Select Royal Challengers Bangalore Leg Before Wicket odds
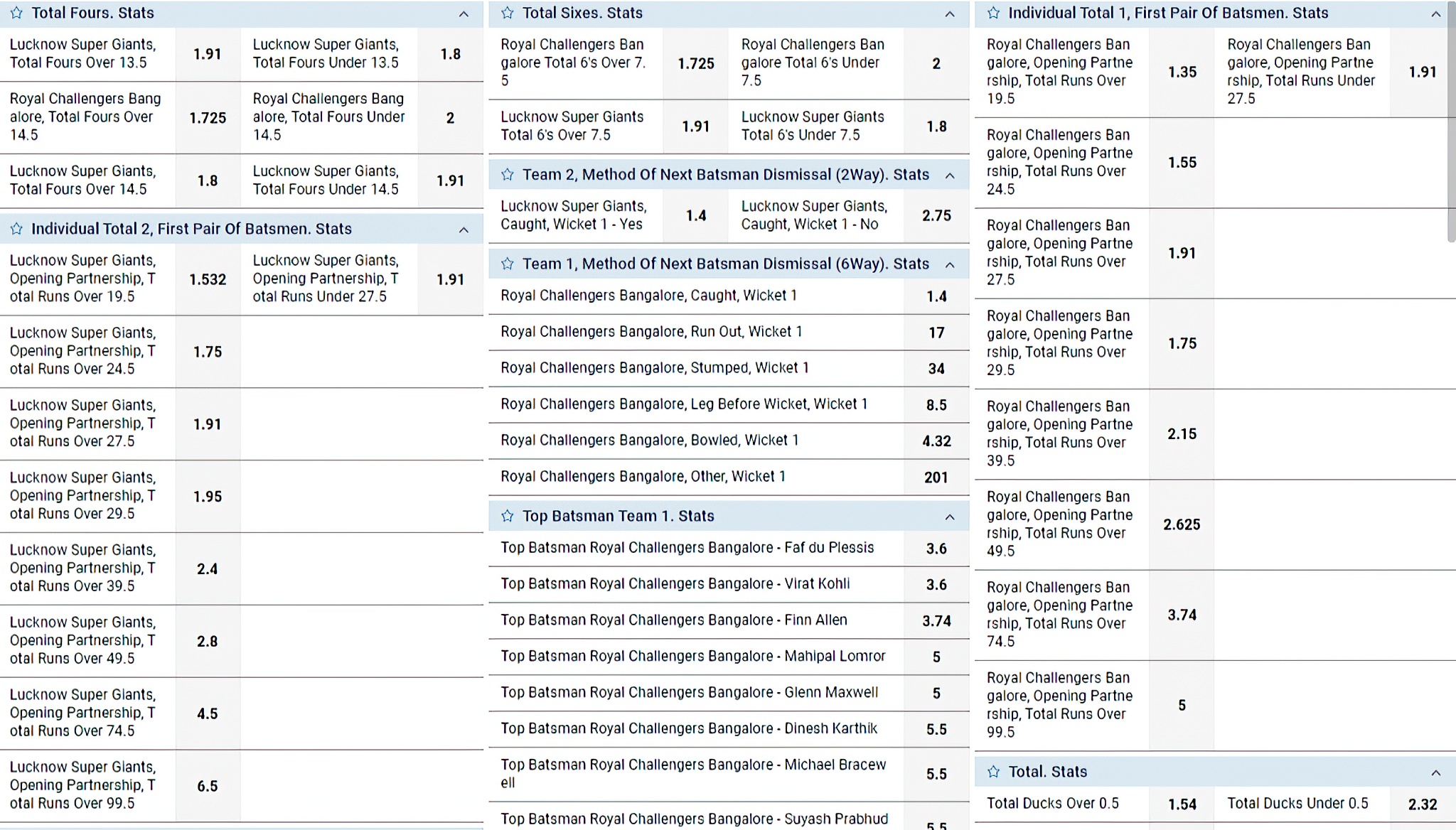Viewport: 1456px width, 830px height. coord(936,405)
